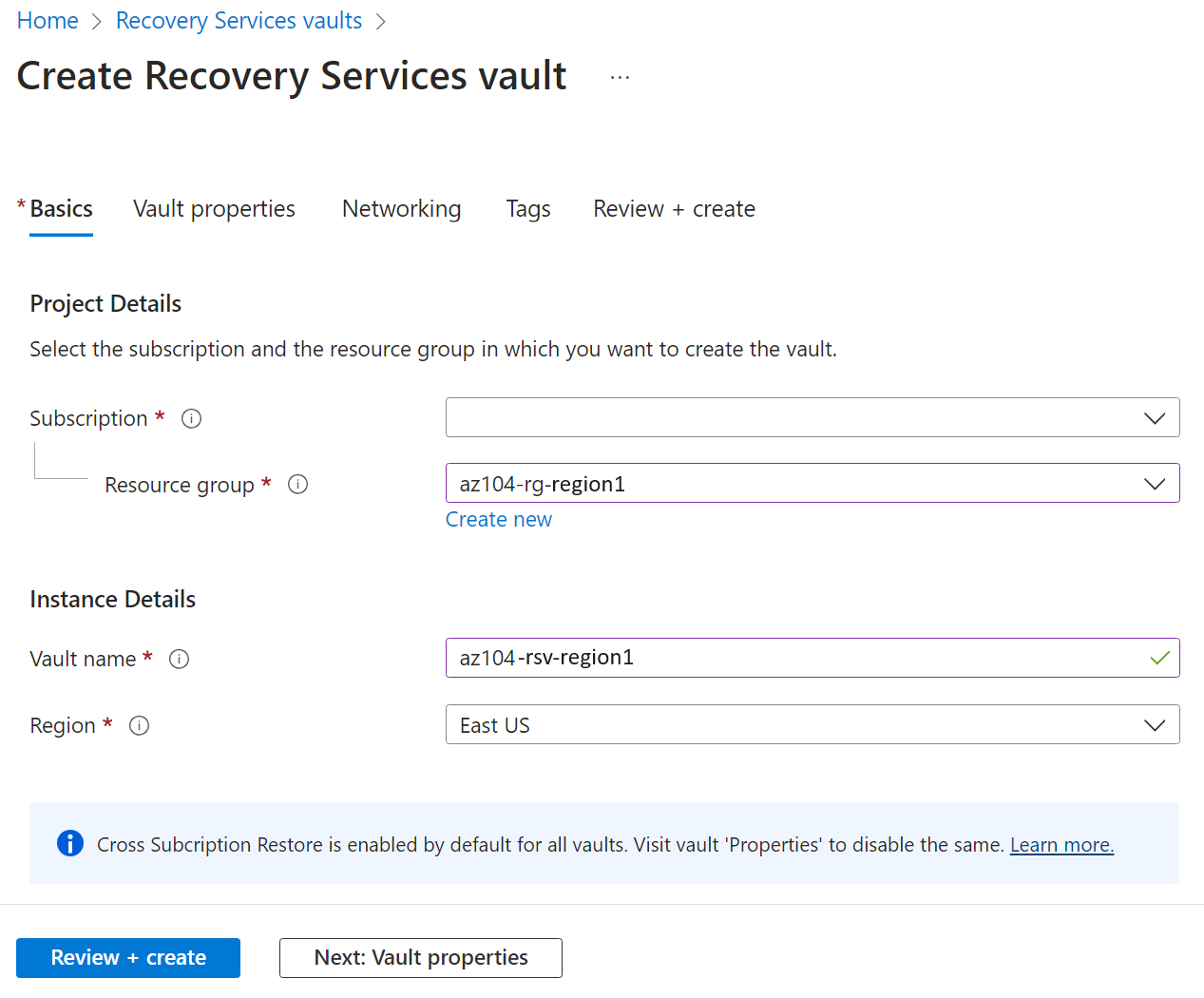This screenshot has width=1204, height=998.
Task: Click the Learn more link in the banner
Action: [1061, 844]
